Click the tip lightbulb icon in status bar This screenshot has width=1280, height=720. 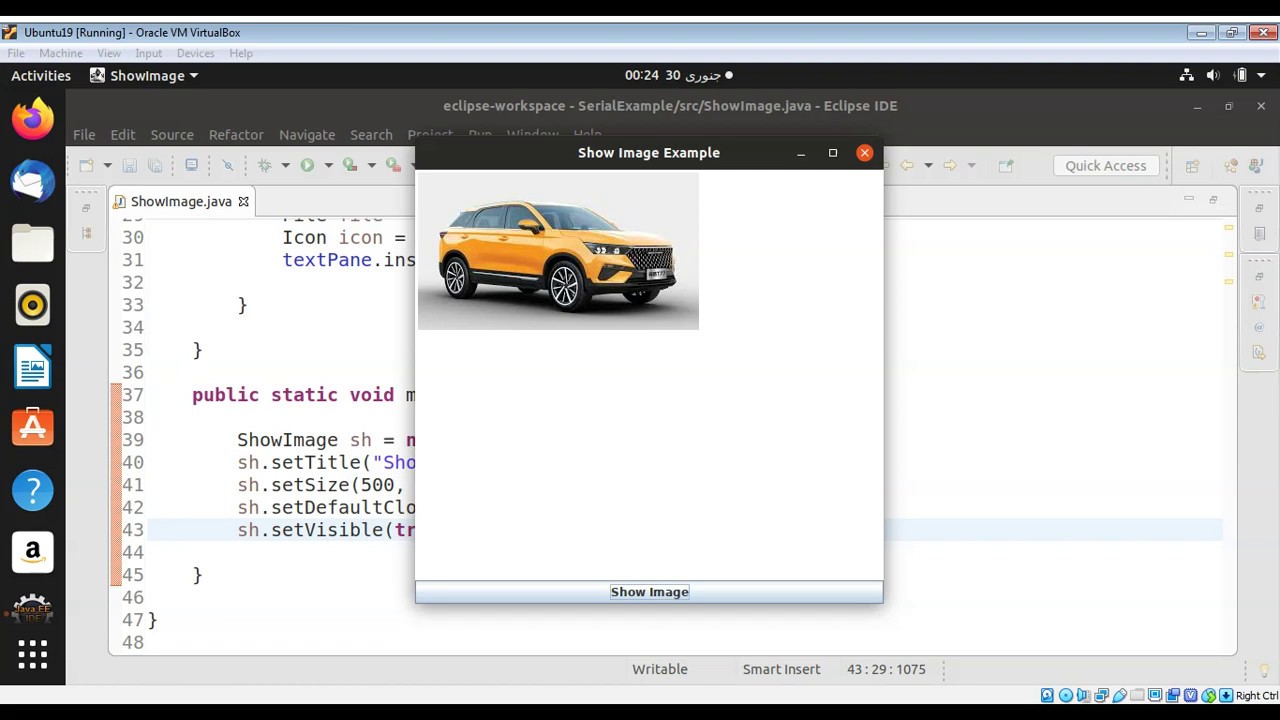pos(1264,670)
